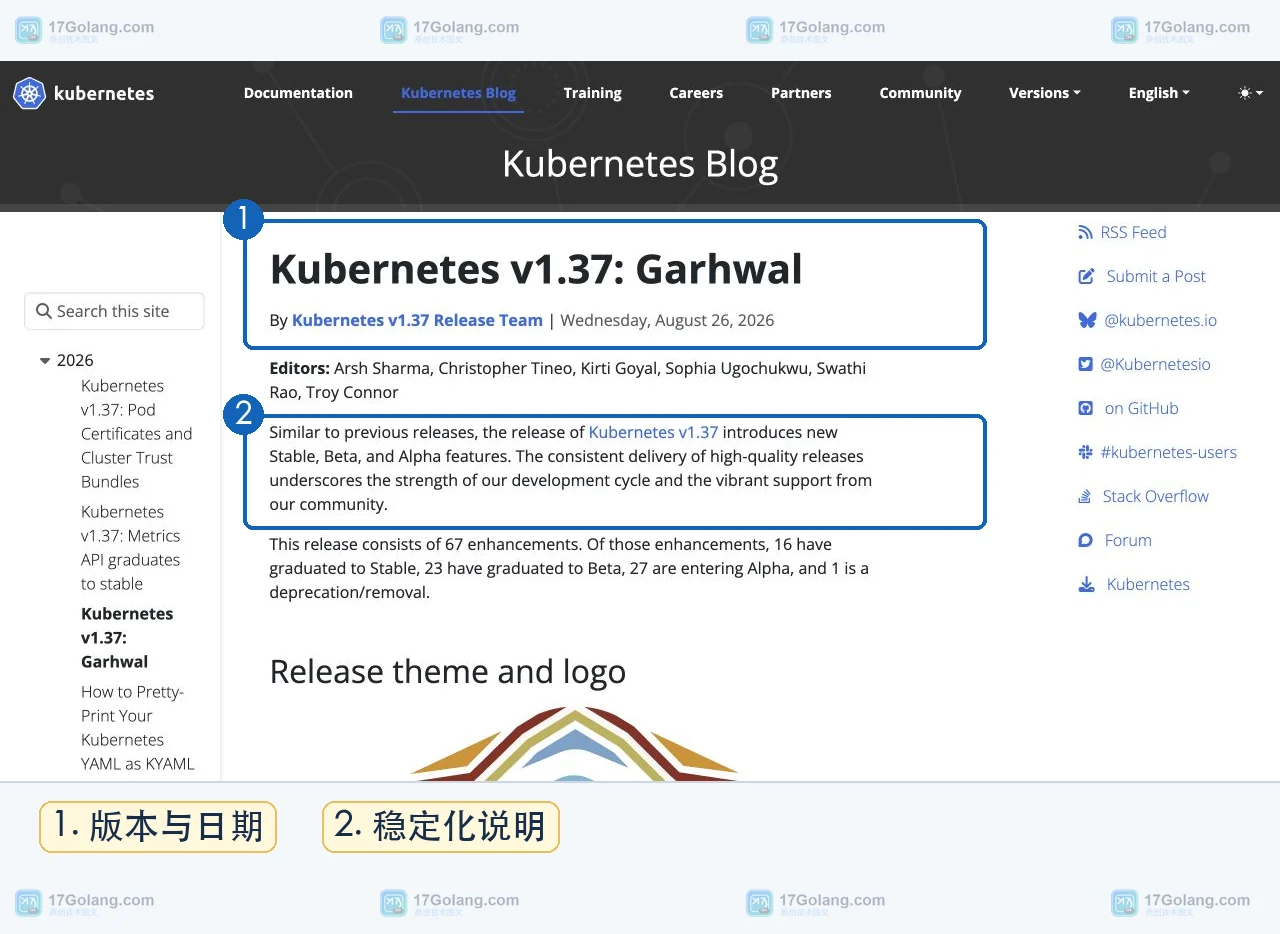1280x934 pixels.
Task: Open the Careers nav item
Action: point(696,93)
